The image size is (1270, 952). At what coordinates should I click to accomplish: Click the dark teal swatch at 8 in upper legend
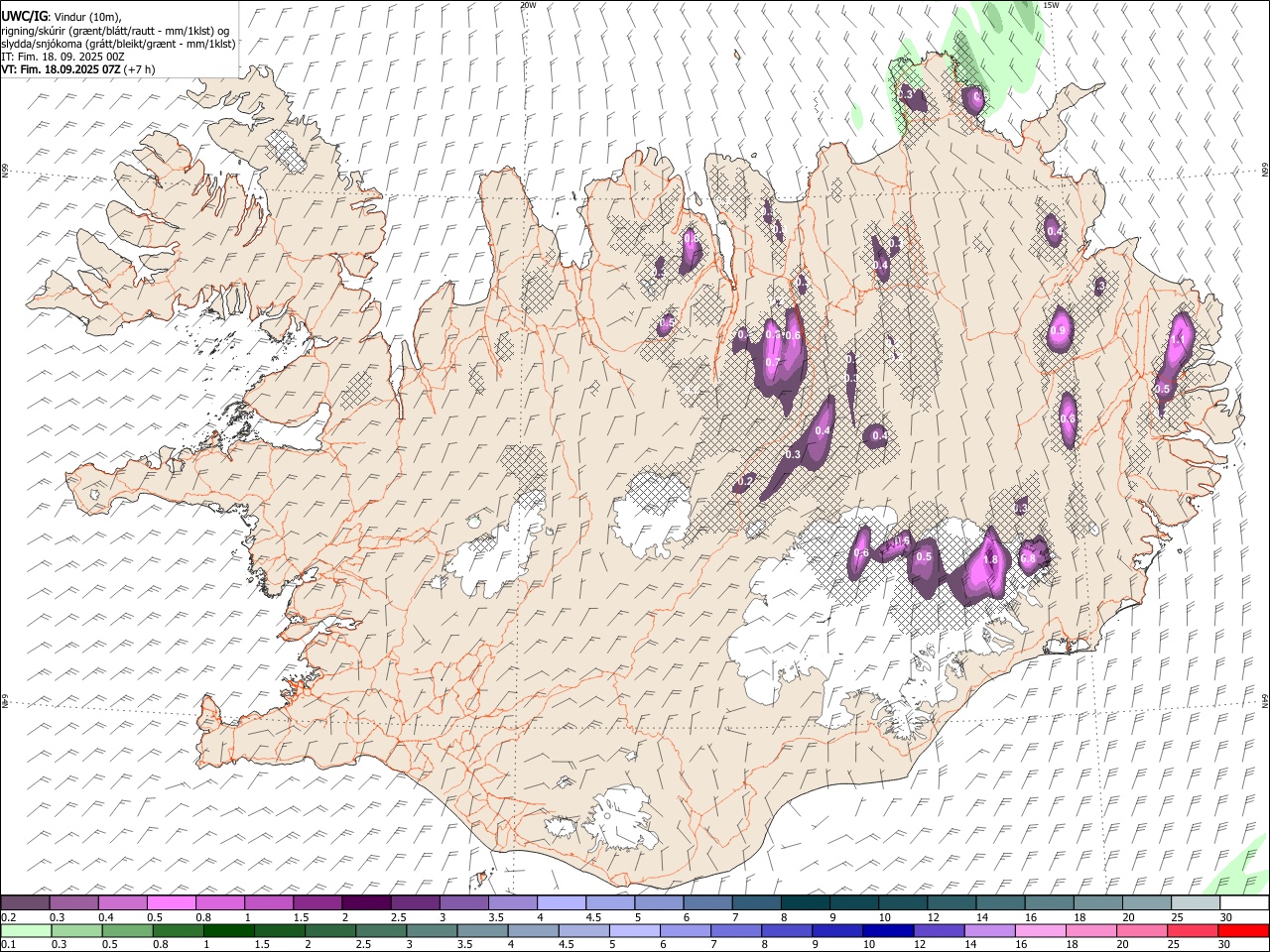tap(805, 903)
